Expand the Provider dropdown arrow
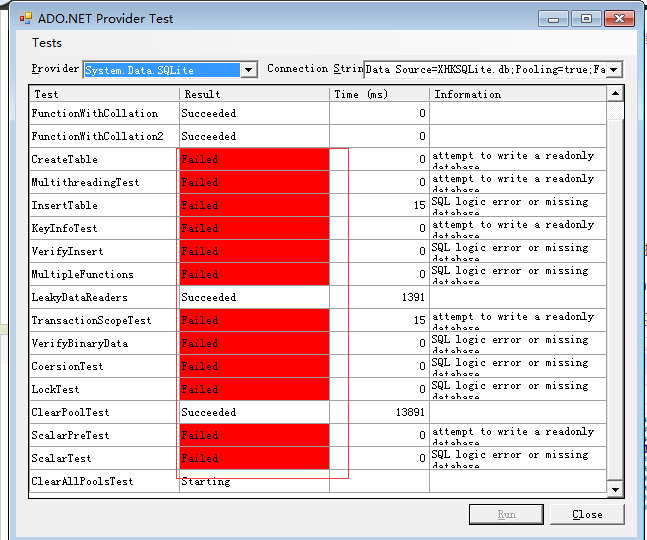 tap(248, 70)
